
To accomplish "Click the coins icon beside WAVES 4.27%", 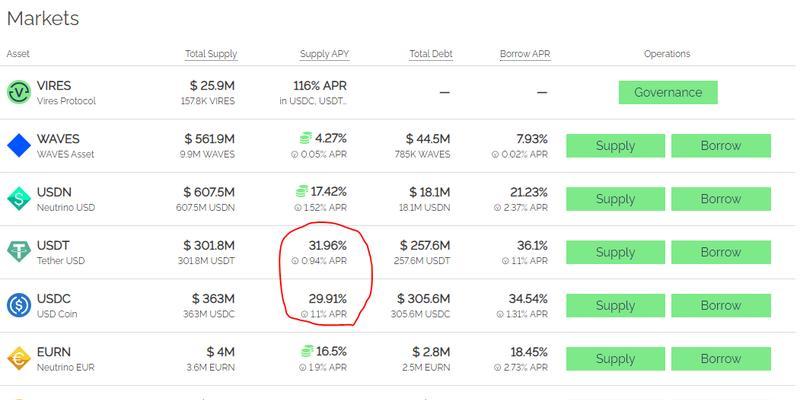I will (305, 138).
